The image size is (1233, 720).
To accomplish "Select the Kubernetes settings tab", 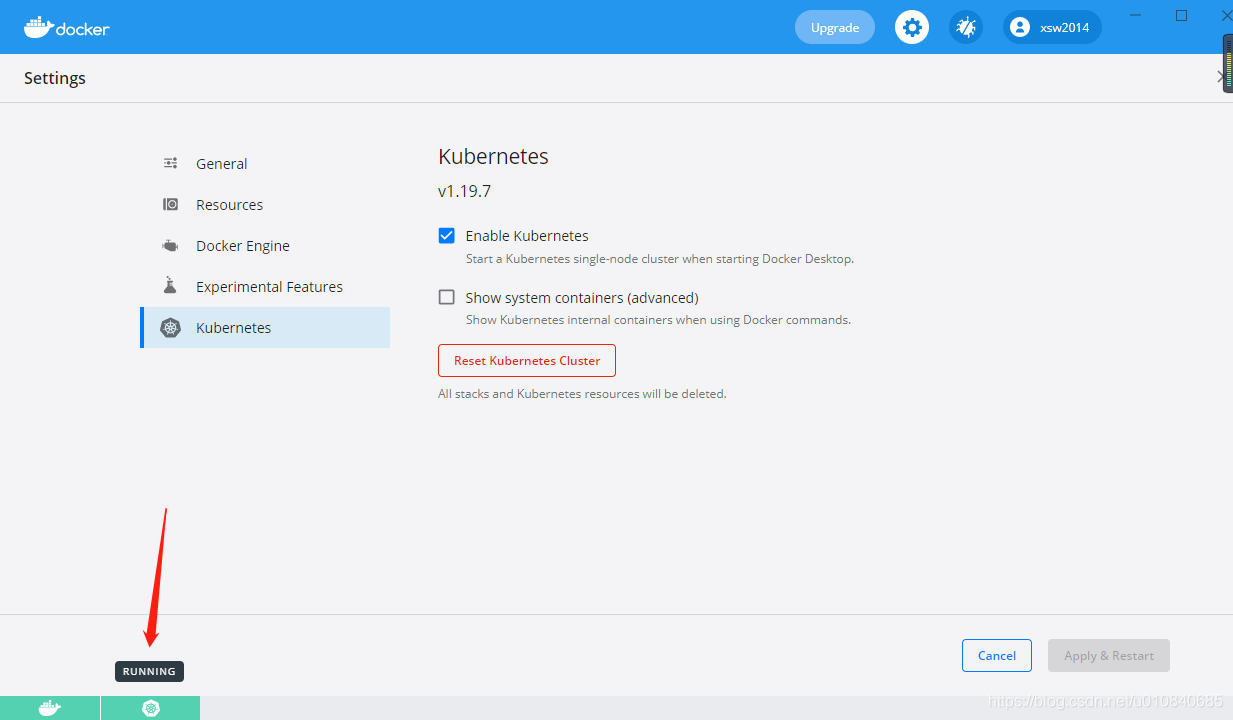I will tap(265, 327).
